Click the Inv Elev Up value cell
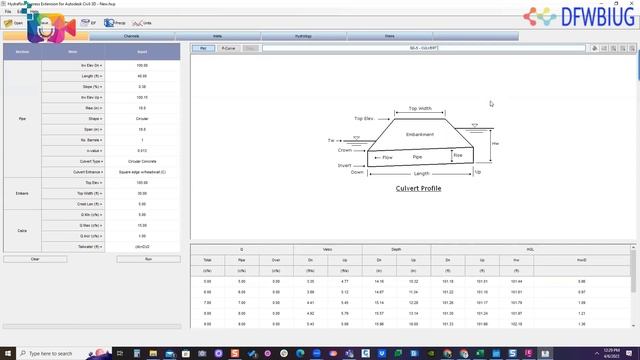 coord(142,98)
